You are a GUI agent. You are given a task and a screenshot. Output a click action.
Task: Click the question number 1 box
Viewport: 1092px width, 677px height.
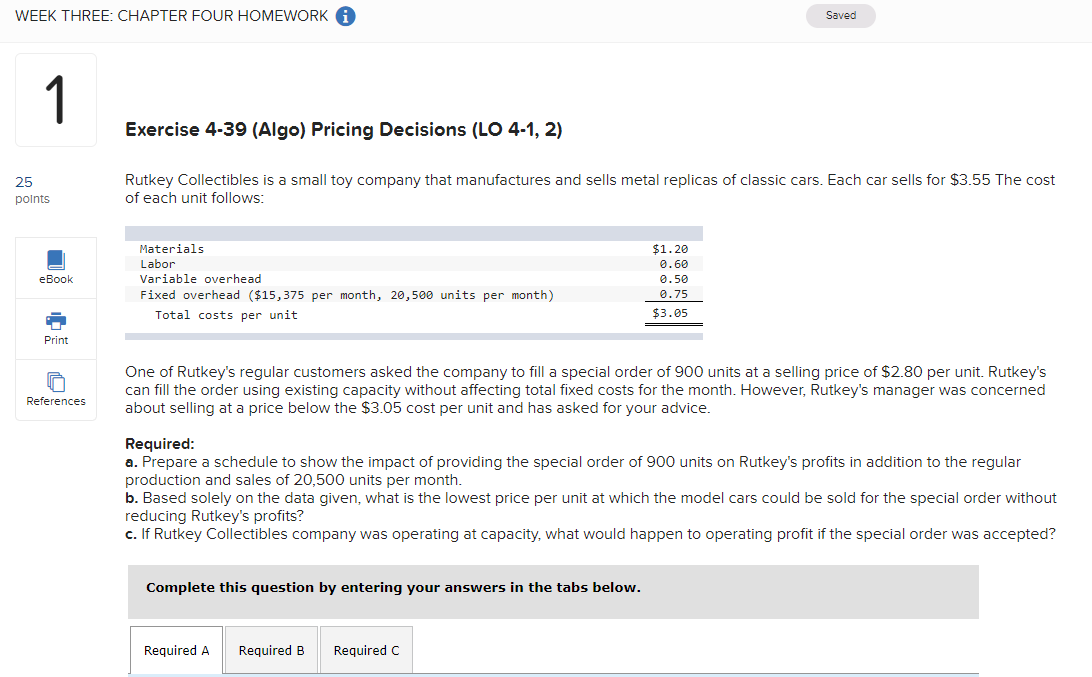[x=55, y=99]
